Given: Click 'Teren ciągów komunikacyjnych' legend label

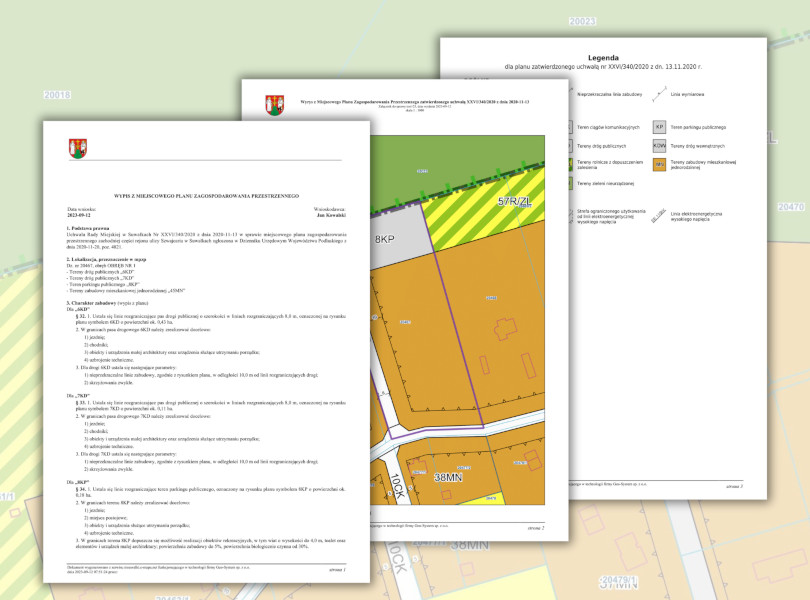Looking at the screenshot, I should tap(608, 127).
